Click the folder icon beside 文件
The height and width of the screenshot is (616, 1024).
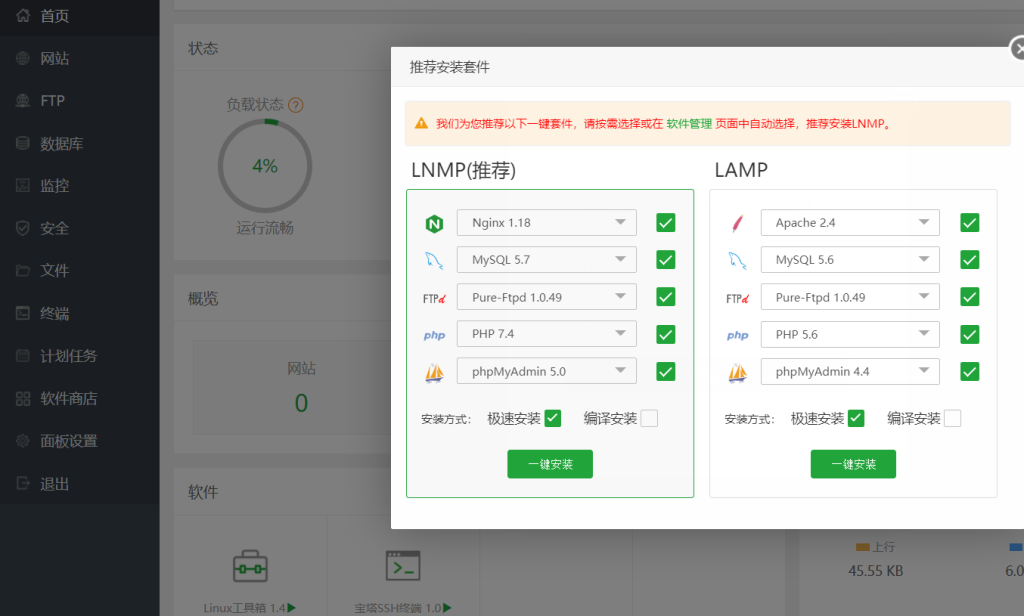[23, 270]
